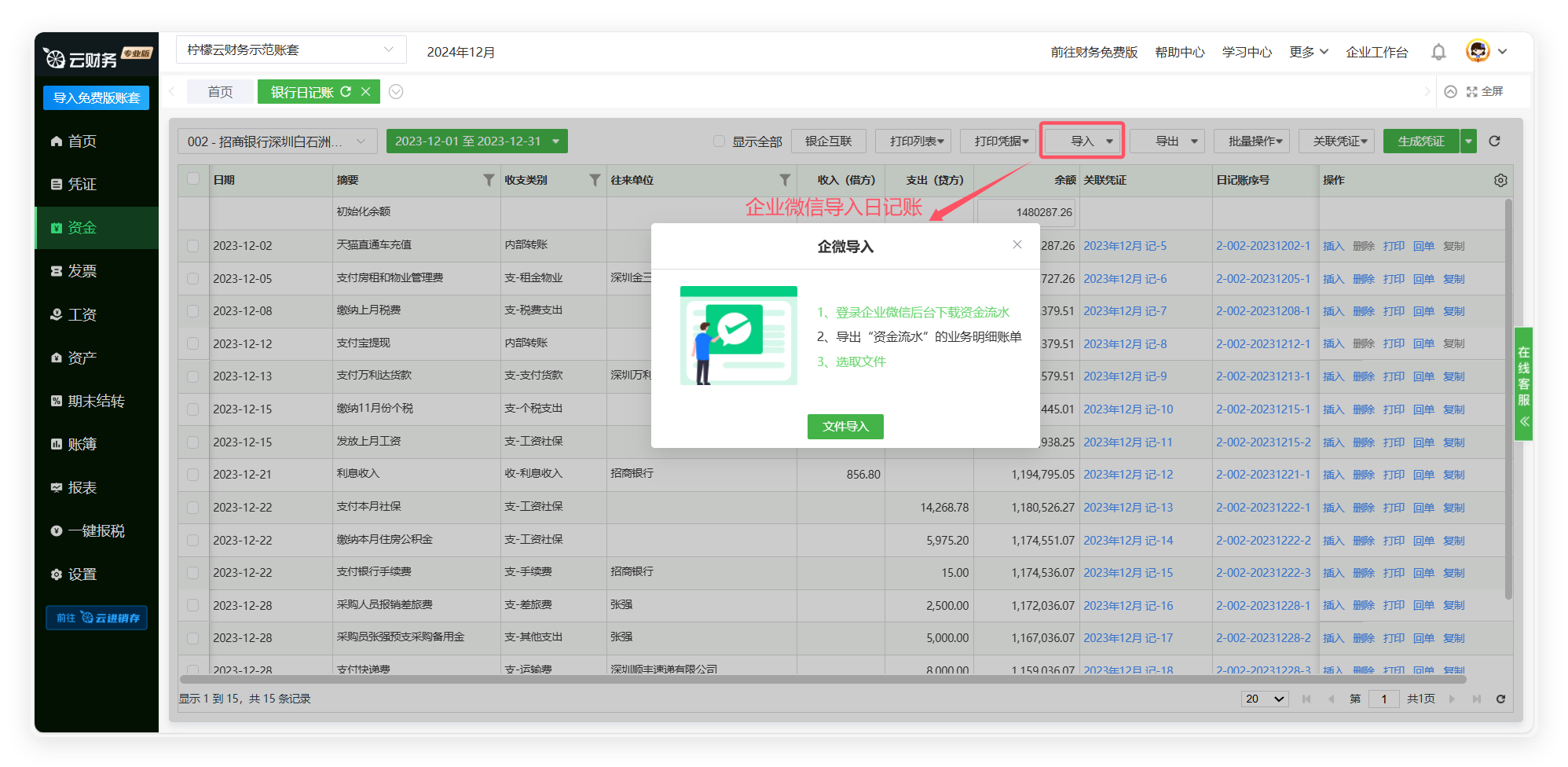The height and width of the screenshot is (767, 1568).
Task: Open voucher link 2023年12月 记-12
Action: [x=1128, y=475]
